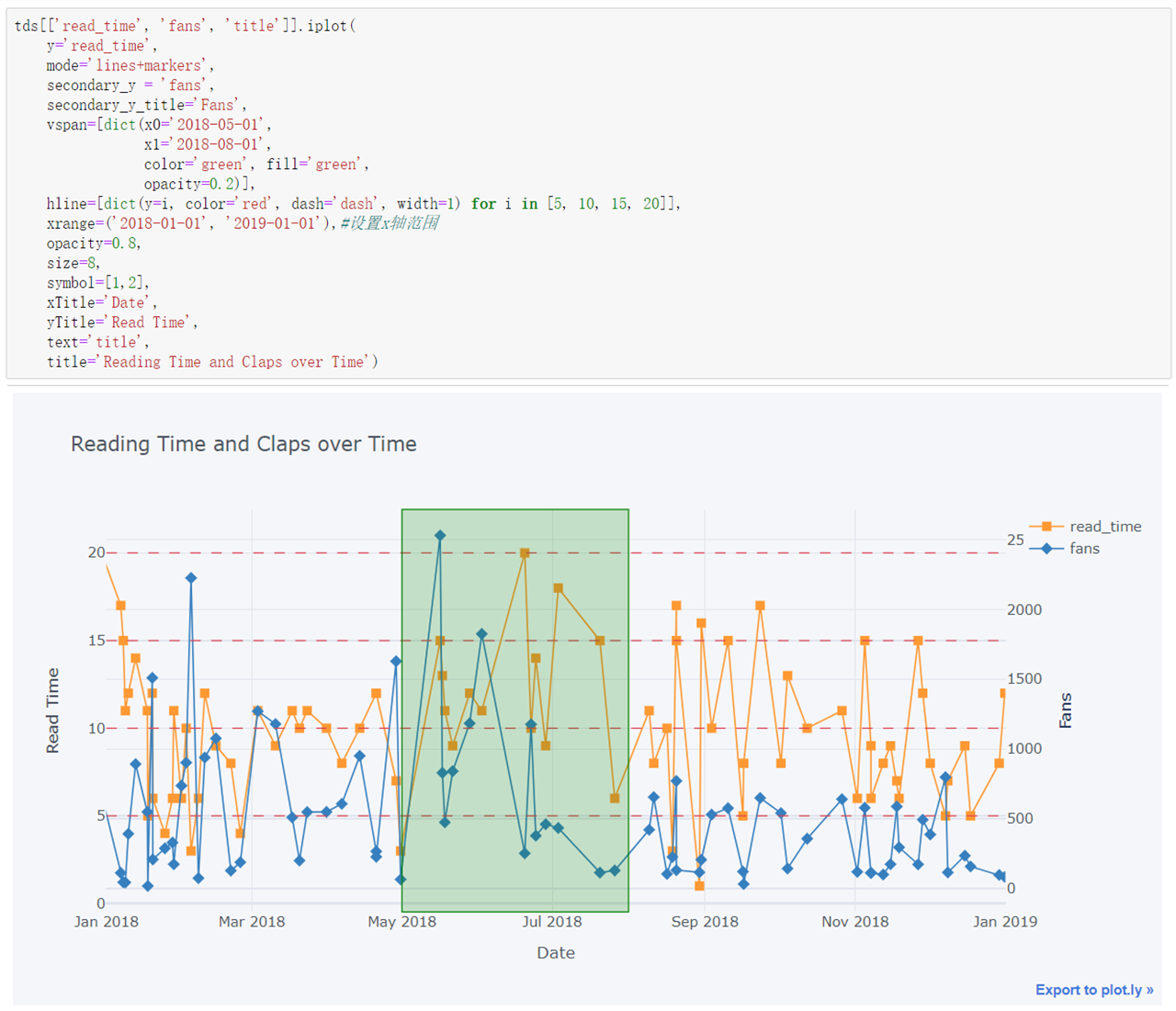
Task: Click the tall fans spike marker in February 2018
Action: tap(190, 576)
